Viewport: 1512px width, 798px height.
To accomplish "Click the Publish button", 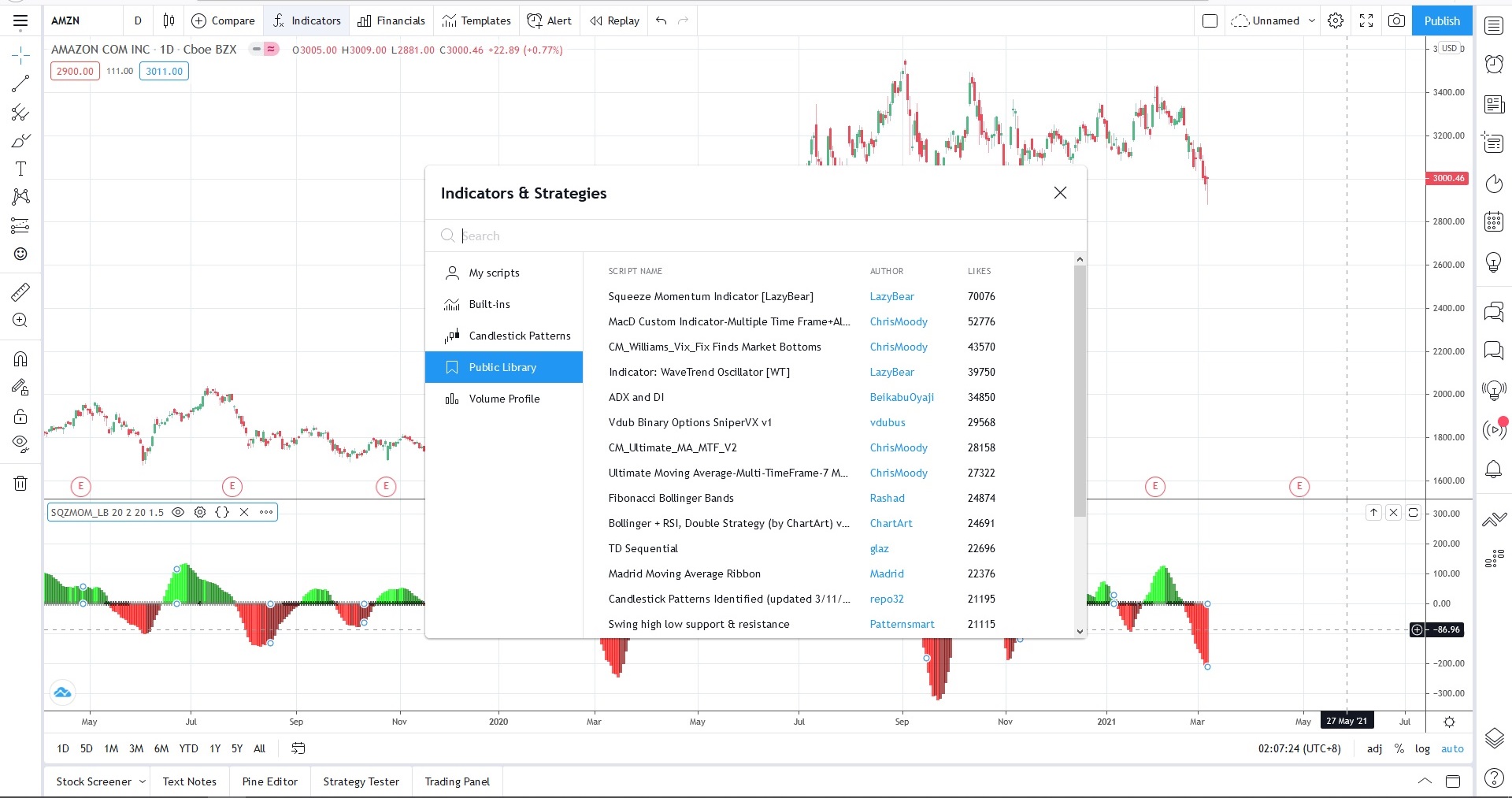I will click(1442, 20).
